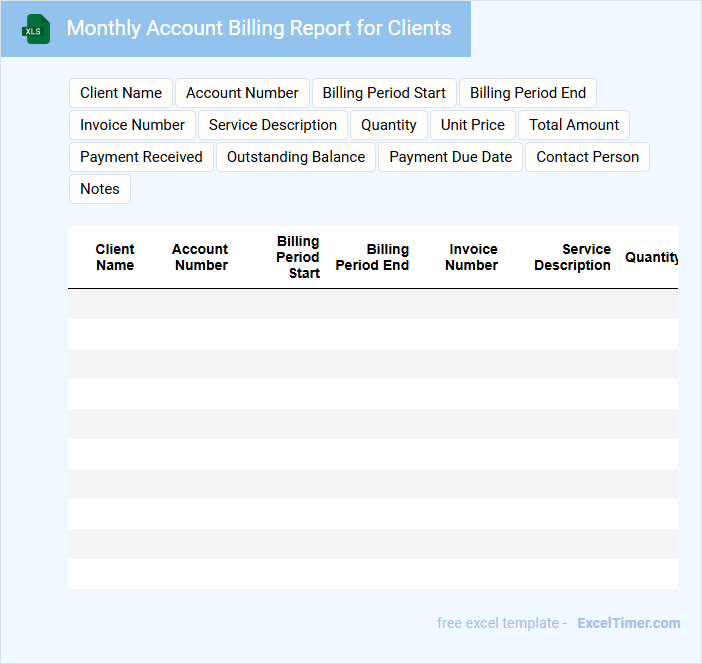
Task: Choose the Billing Period End tag
Action: [528, 93]
